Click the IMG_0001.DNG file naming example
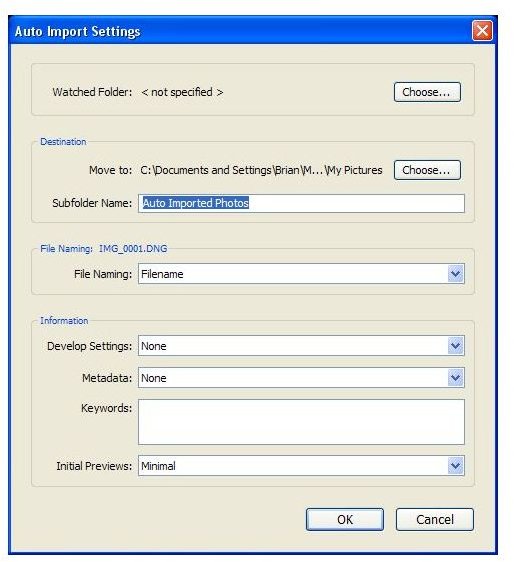 [x=133, y=249]
